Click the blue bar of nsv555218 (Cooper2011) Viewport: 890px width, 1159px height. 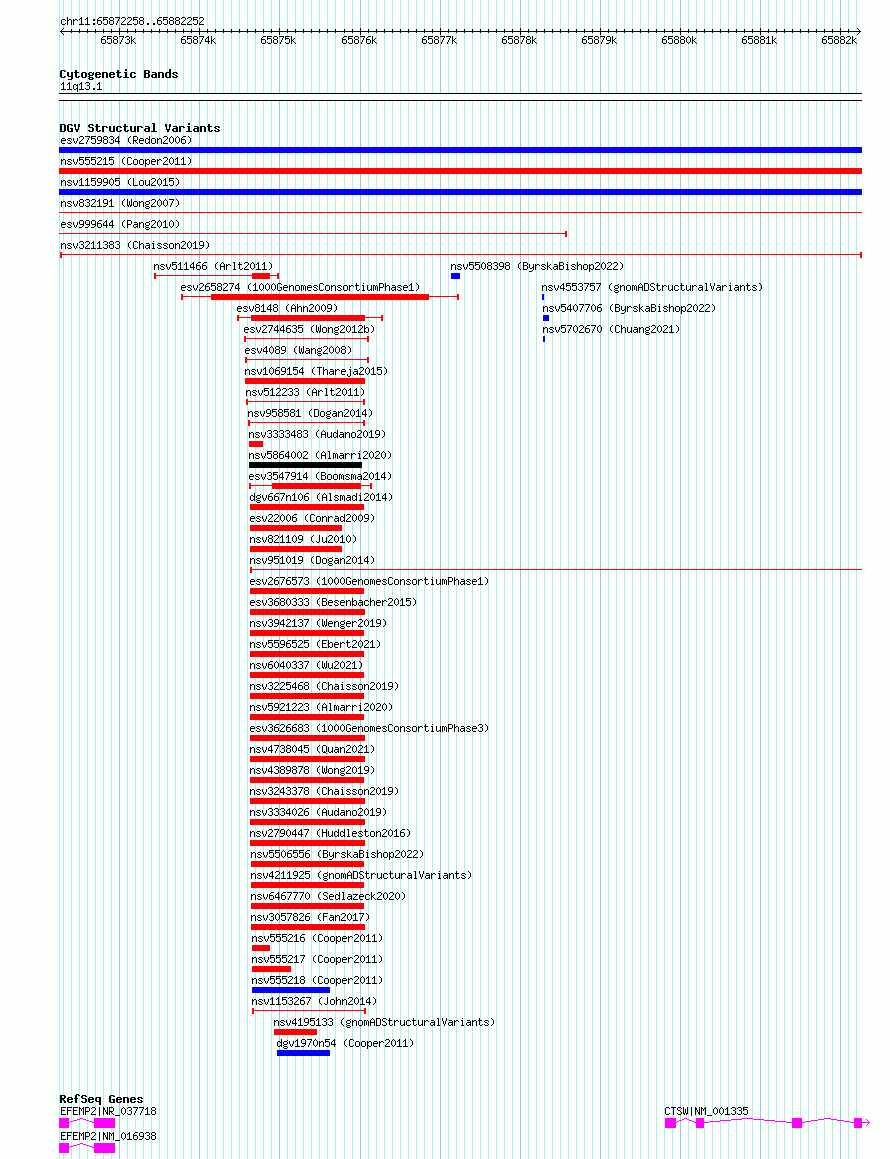click(291, 990)
